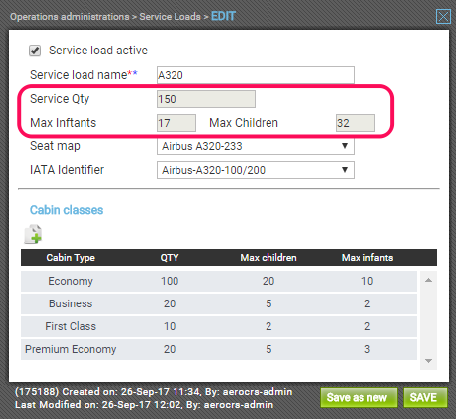Click the QTY column header
The width and height of the screenshot is (456, 419).
pos(170,258)
